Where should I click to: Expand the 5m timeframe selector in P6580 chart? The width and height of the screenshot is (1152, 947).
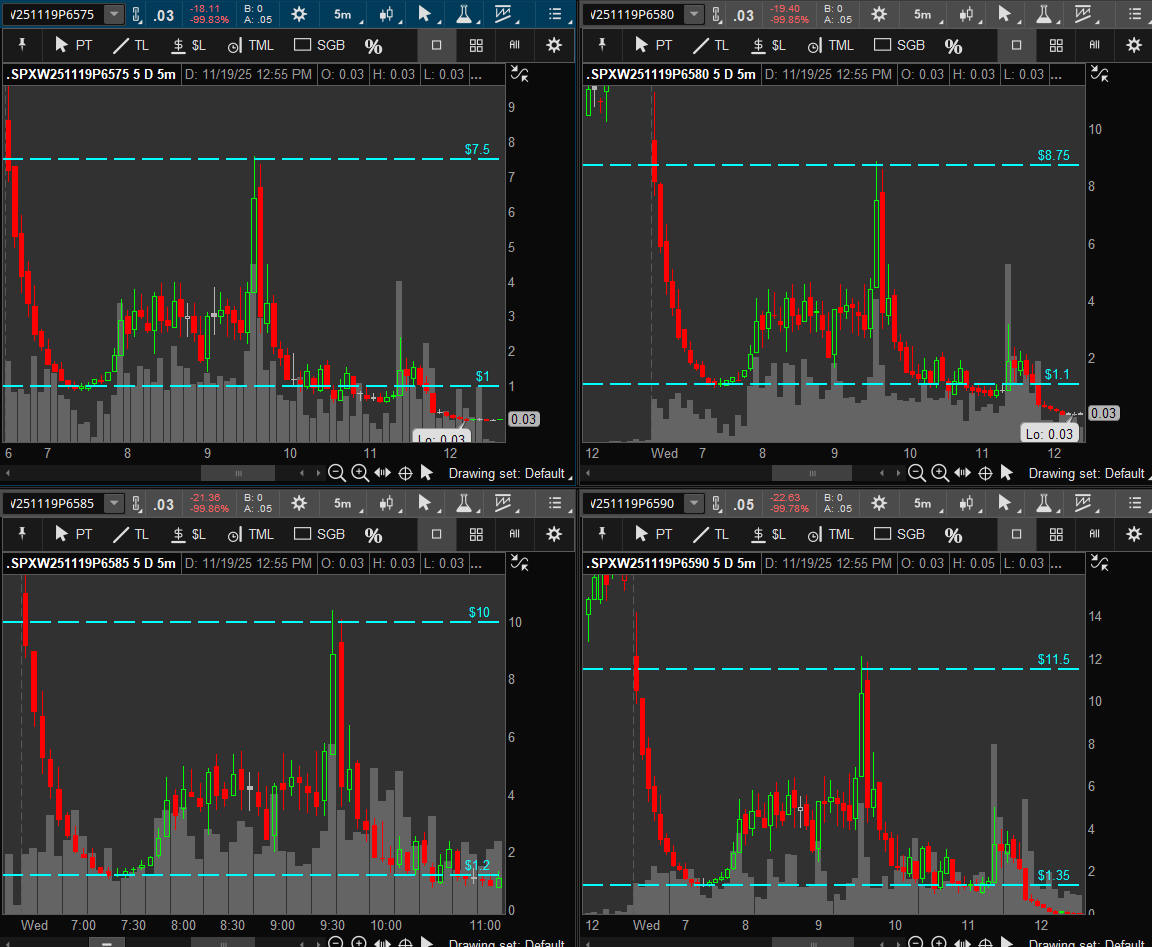click(x=922, y=14)
